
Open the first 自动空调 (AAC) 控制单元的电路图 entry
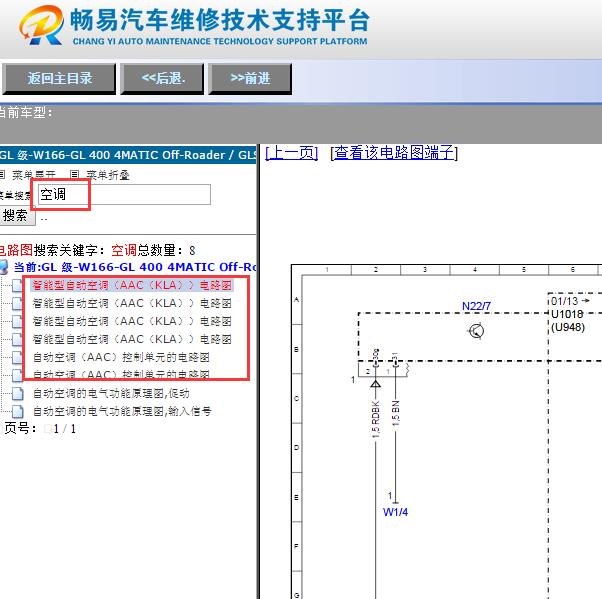pos(121,357)
